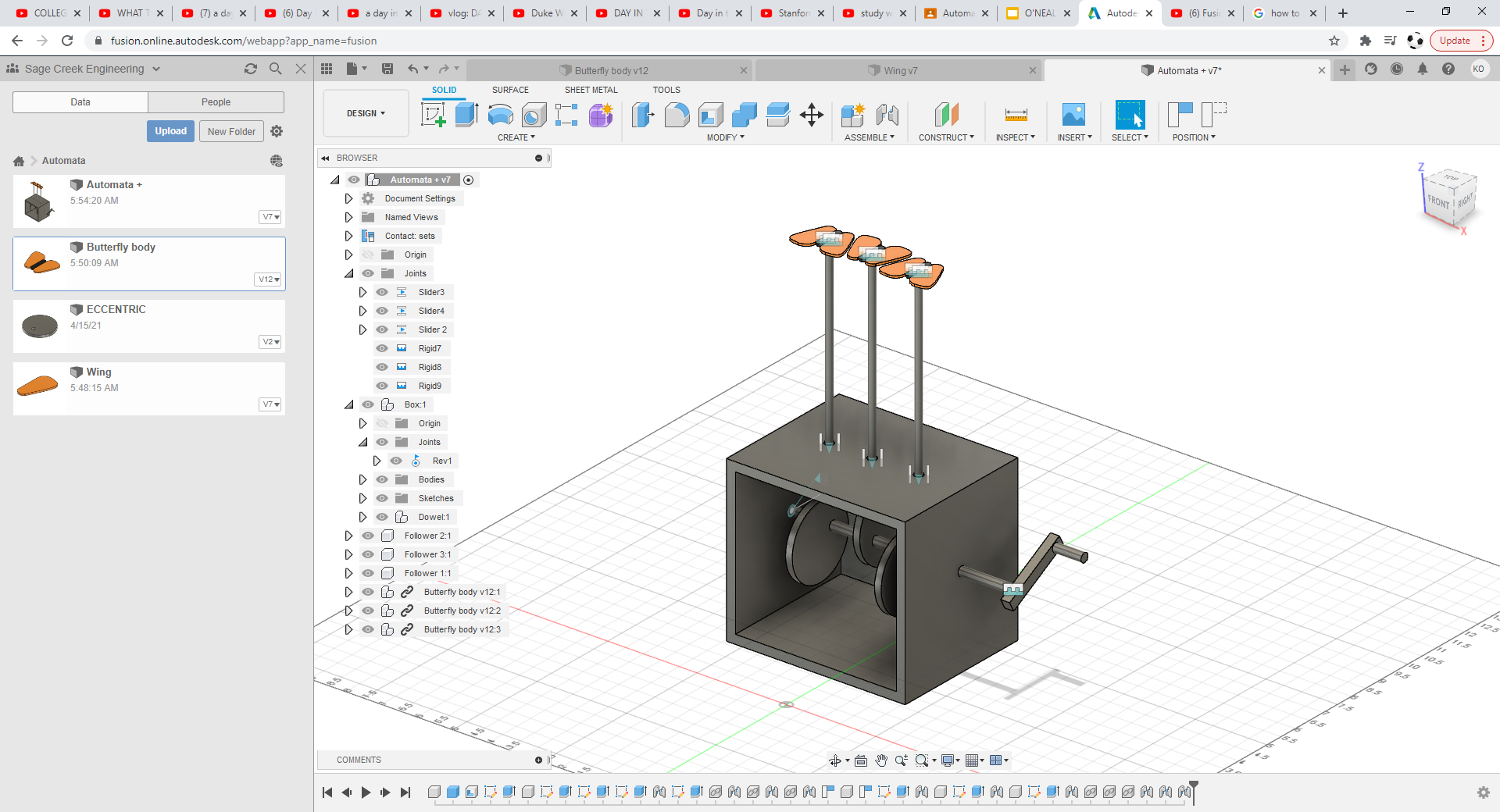The height and width of the screenshot is (812, 1500).
Task: Toggle visibility of Rigid9 joint
Action: tap(382, 386)
